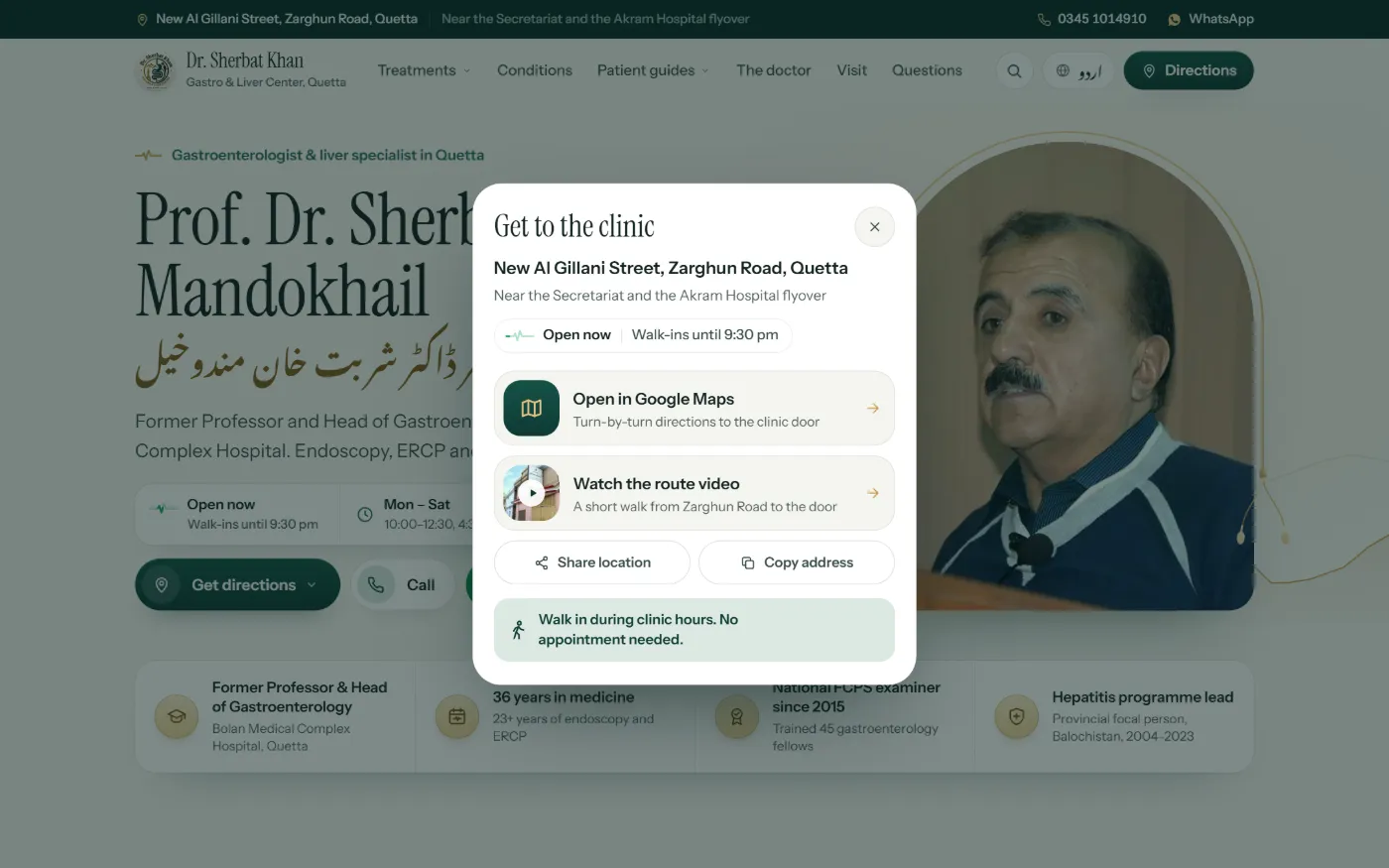
Task: Click the pin icon on Get directions
Action: tap(161, 585)
